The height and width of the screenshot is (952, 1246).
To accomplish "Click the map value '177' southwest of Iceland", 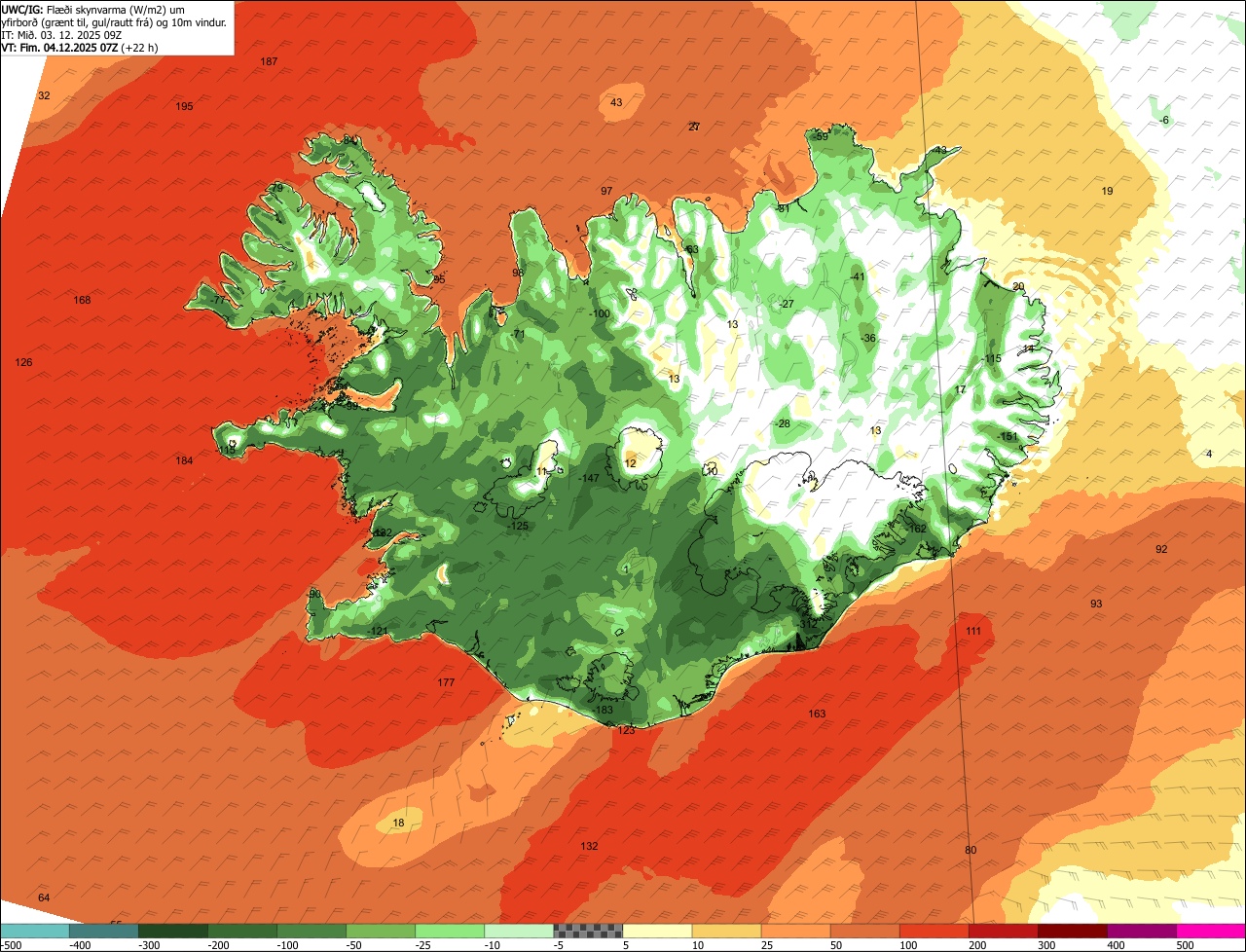I will click(x=446, y=682).
